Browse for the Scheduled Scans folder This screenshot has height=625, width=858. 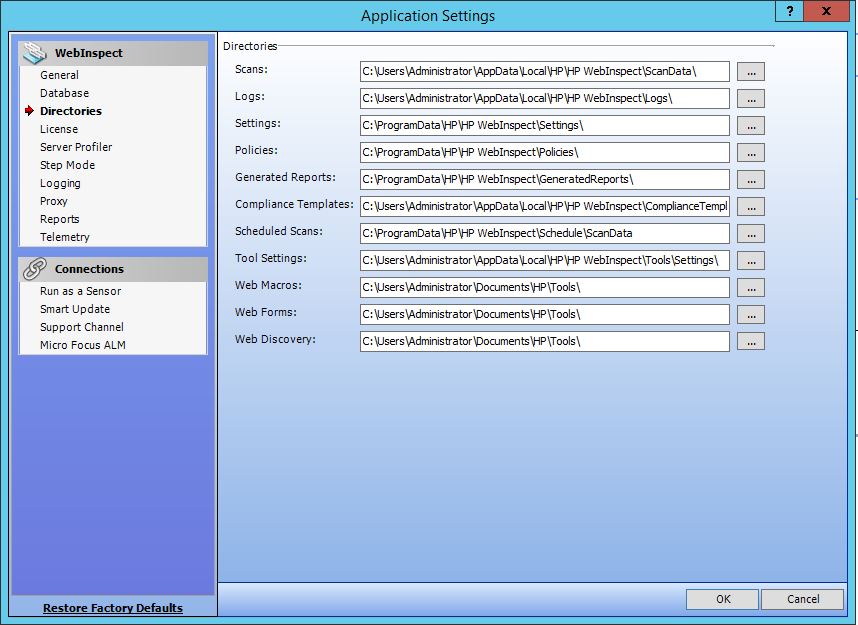tap(749, 233)
